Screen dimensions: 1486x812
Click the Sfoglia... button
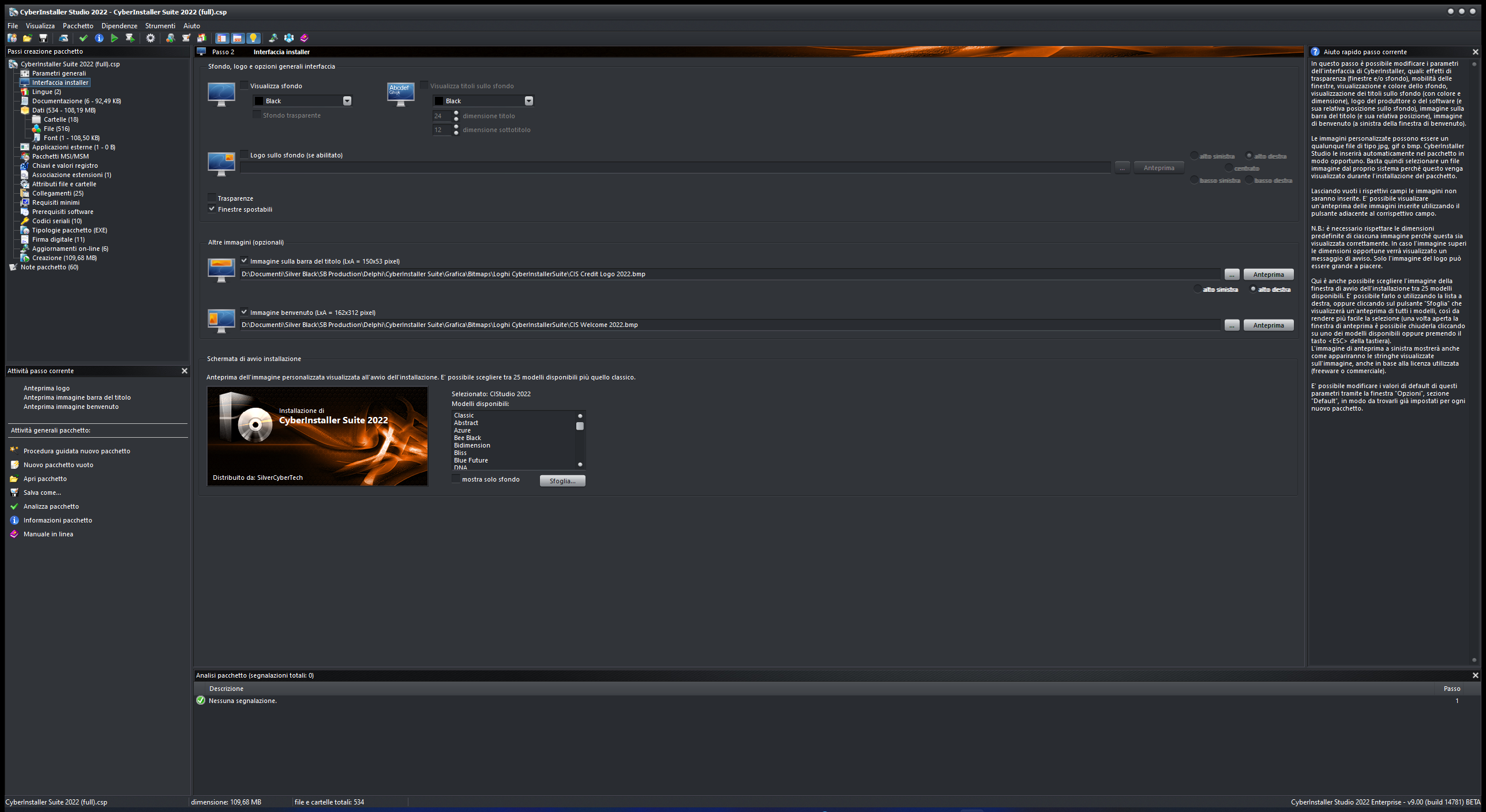pyautogui.click(x=562, y=481)
